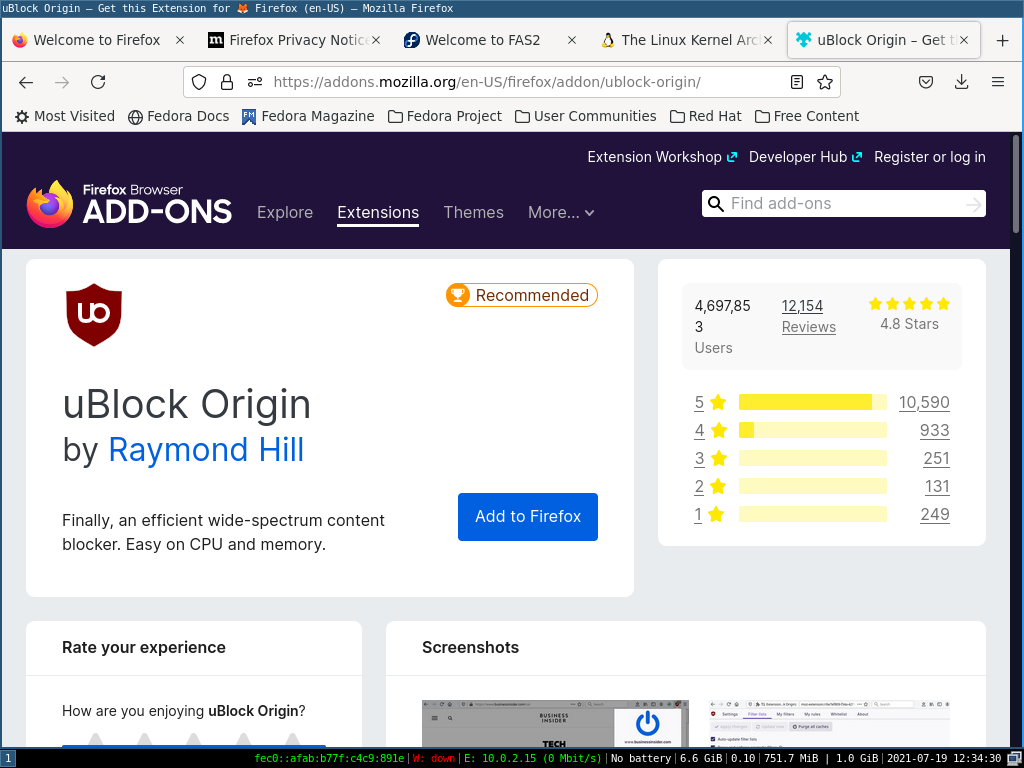The height and width of the screenshot is (768, 1024).
Task: Expand the User Communities bookmark folder
Action: pos(585,116)
